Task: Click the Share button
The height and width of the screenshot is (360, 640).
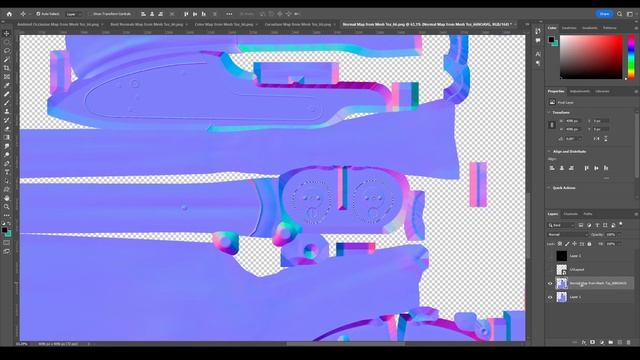Action: coord(604,14)
